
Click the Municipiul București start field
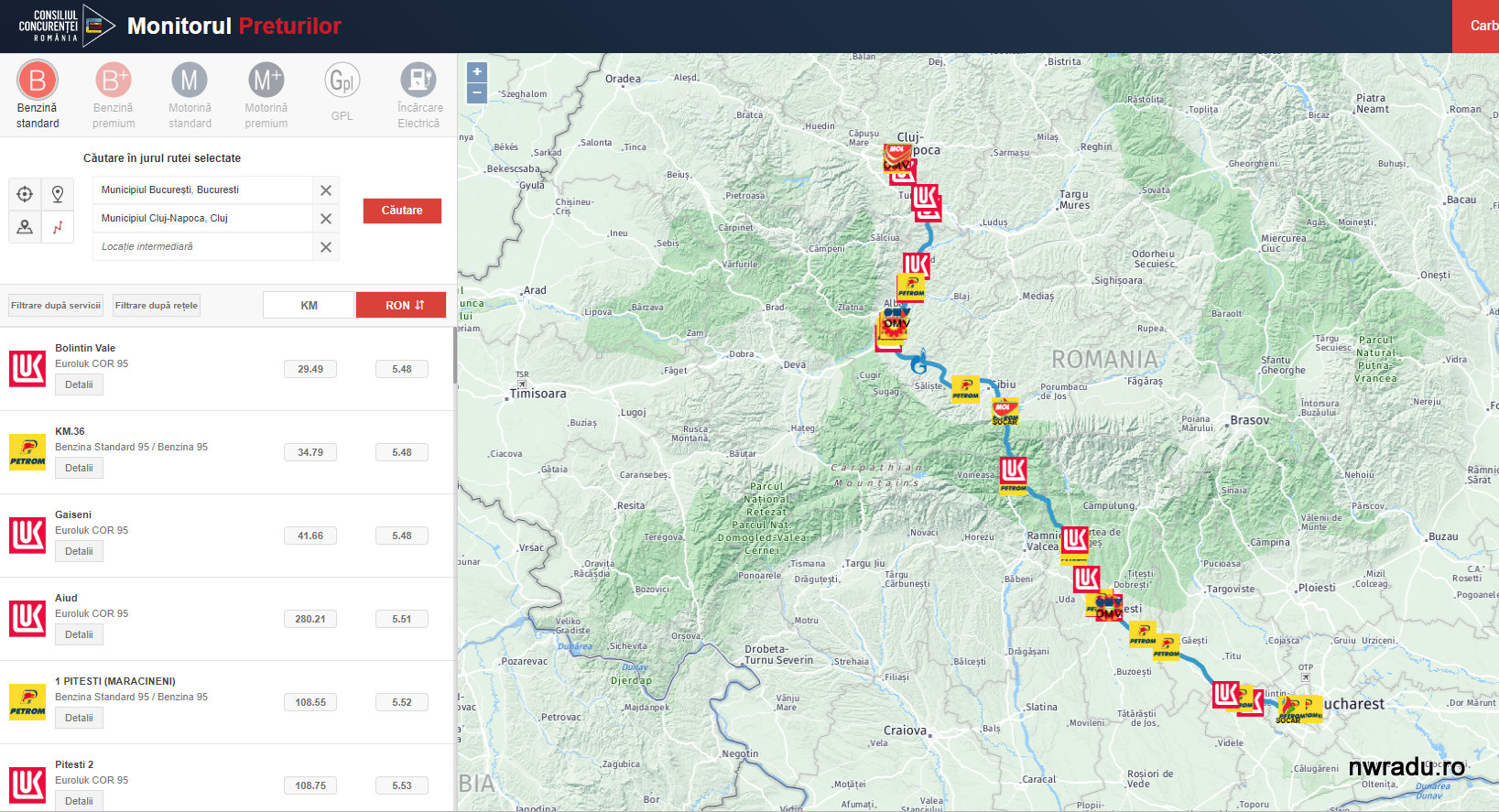click(202, 190)
